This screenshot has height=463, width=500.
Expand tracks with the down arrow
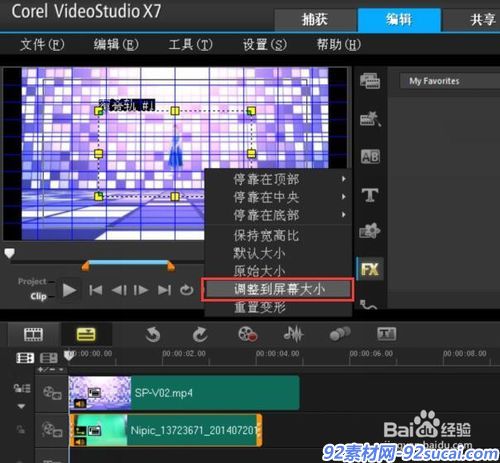(21, 406)
